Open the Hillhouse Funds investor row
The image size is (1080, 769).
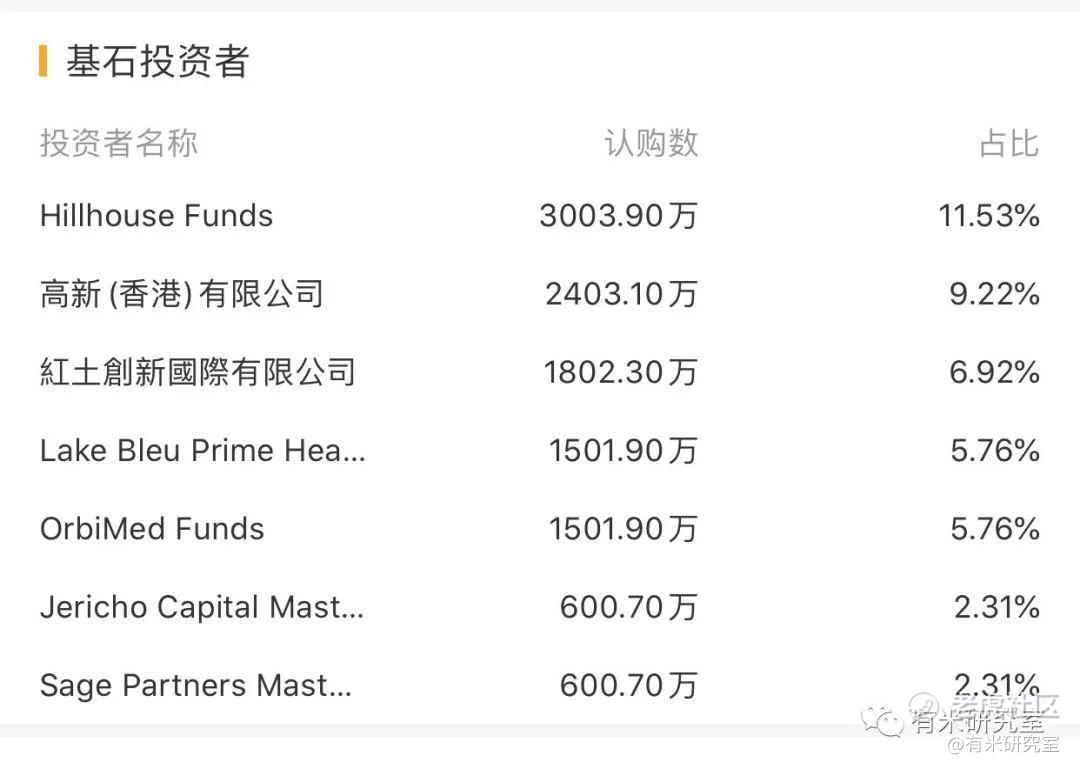540,216
